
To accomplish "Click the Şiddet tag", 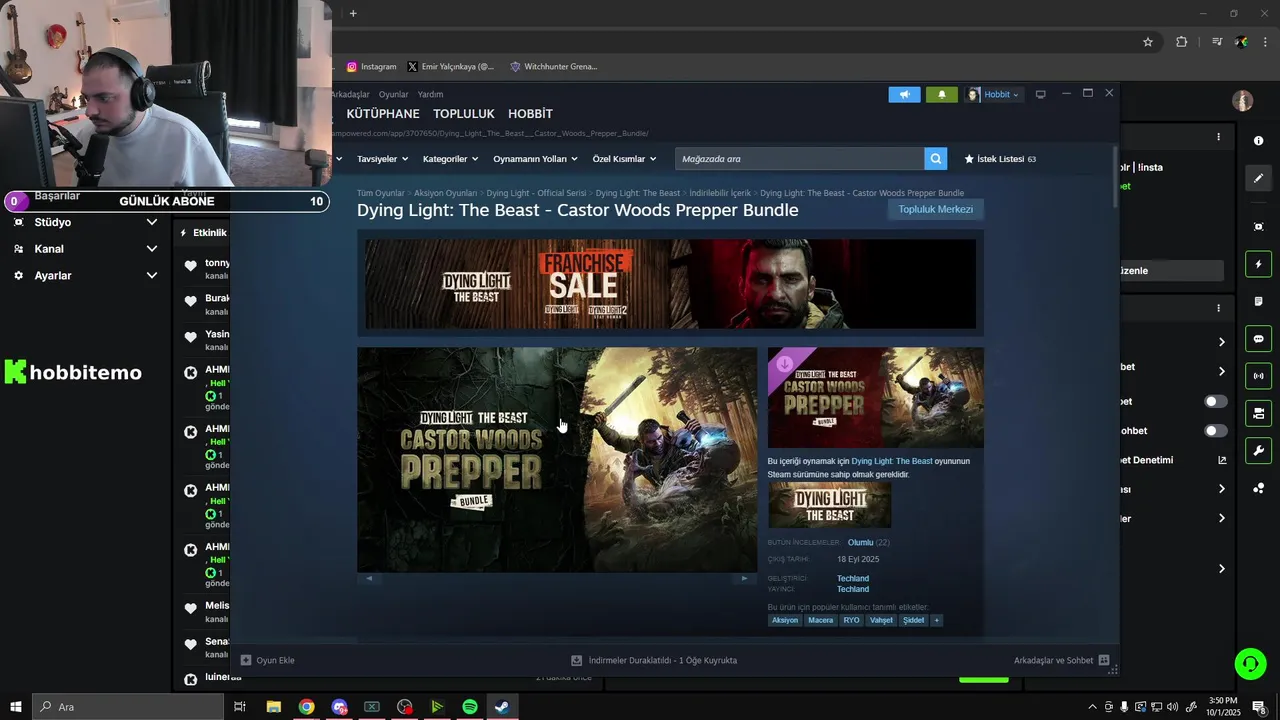I will 914,620.
